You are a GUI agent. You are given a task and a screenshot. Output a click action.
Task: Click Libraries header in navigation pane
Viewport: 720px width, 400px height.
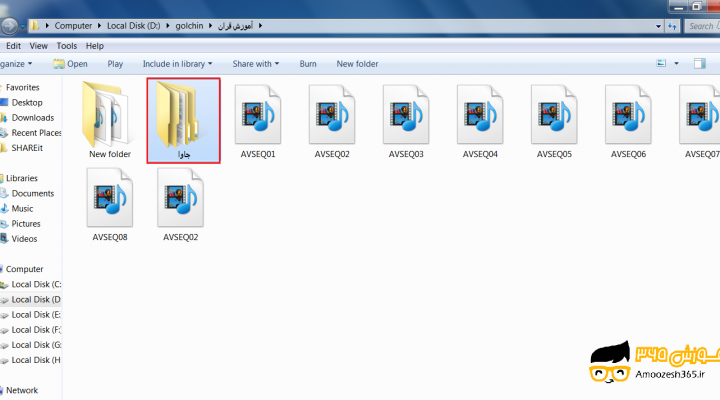point(22,178)
